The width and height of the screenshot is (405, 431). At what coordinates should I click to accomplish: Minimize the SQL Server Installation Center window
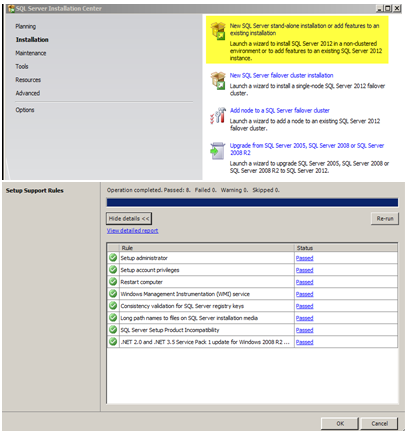[x=380, y=9]
